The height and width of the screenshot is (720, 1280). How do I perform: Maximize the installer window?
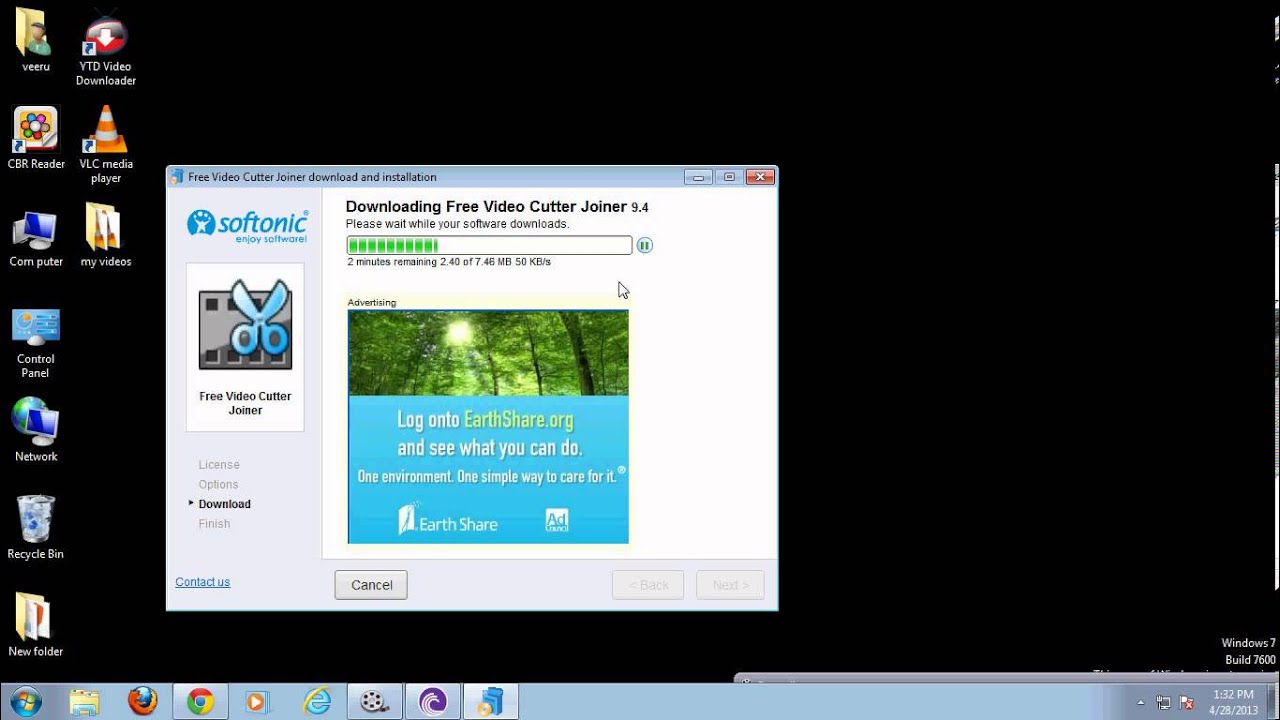[729, 177]
